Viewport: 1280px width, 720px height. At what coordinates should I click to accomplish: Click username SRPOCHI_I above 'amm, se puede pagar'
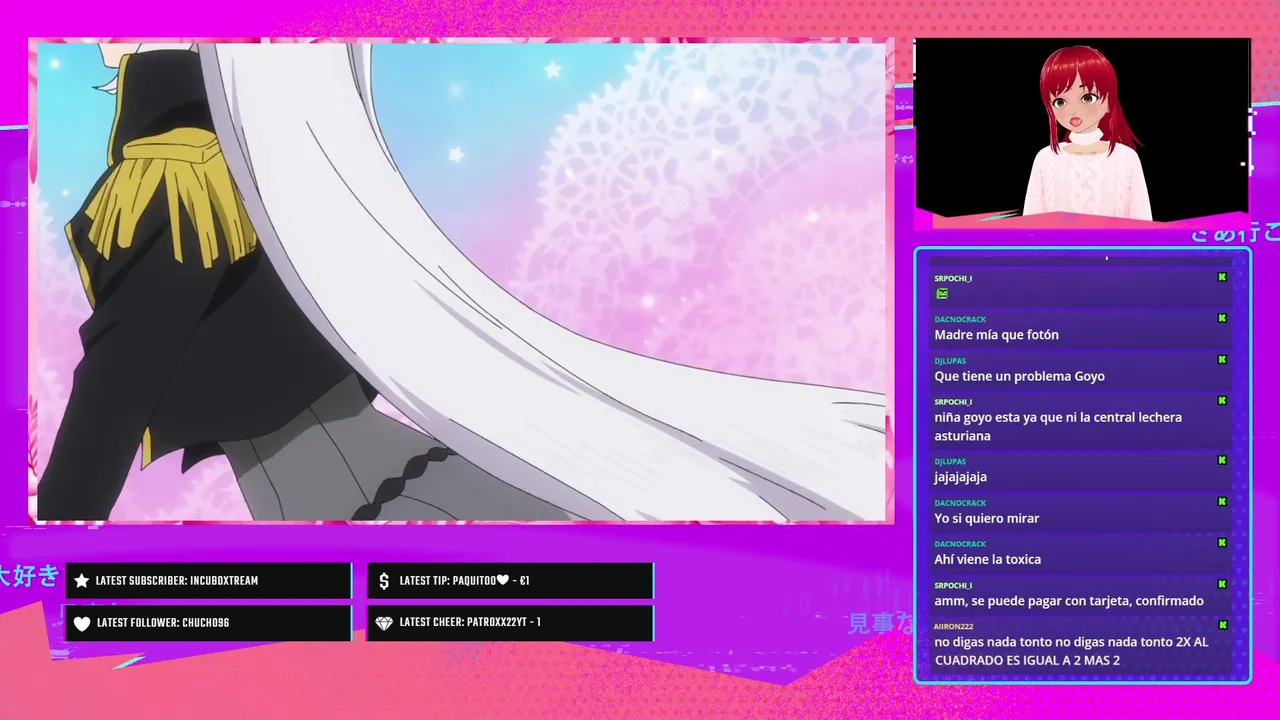coord(953,585)
